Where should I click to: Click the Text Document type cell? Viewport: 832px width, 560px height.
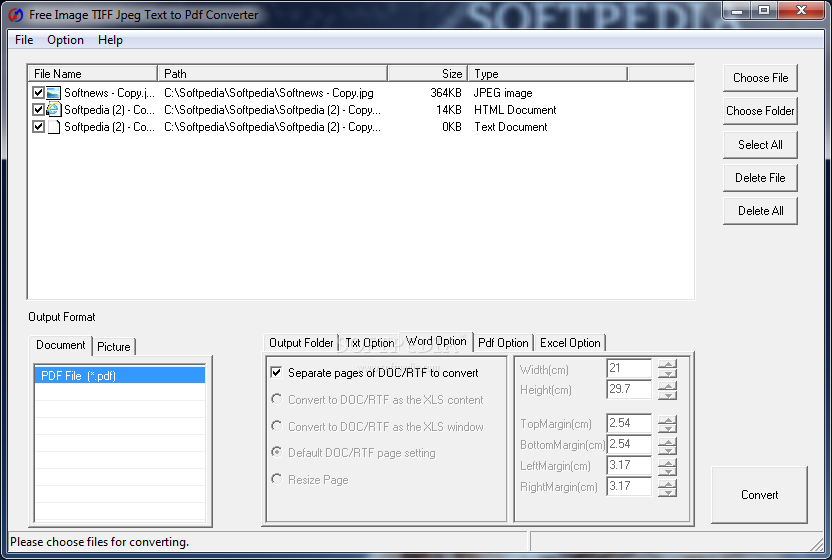[510, 127]
